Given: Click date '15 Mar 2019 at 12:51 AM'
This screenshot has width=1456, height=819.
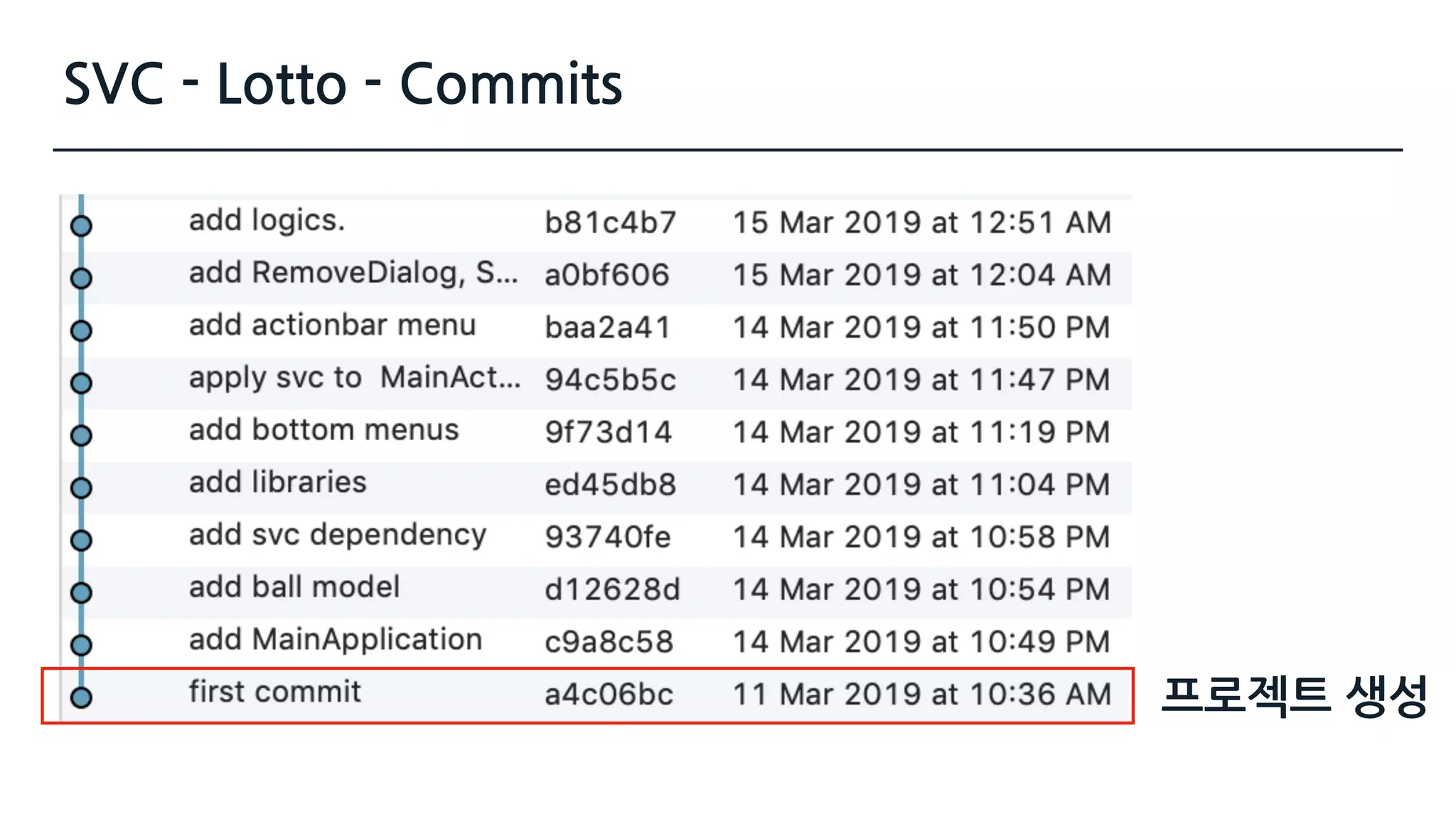Looking at the screenshot, I should point(922,223).
